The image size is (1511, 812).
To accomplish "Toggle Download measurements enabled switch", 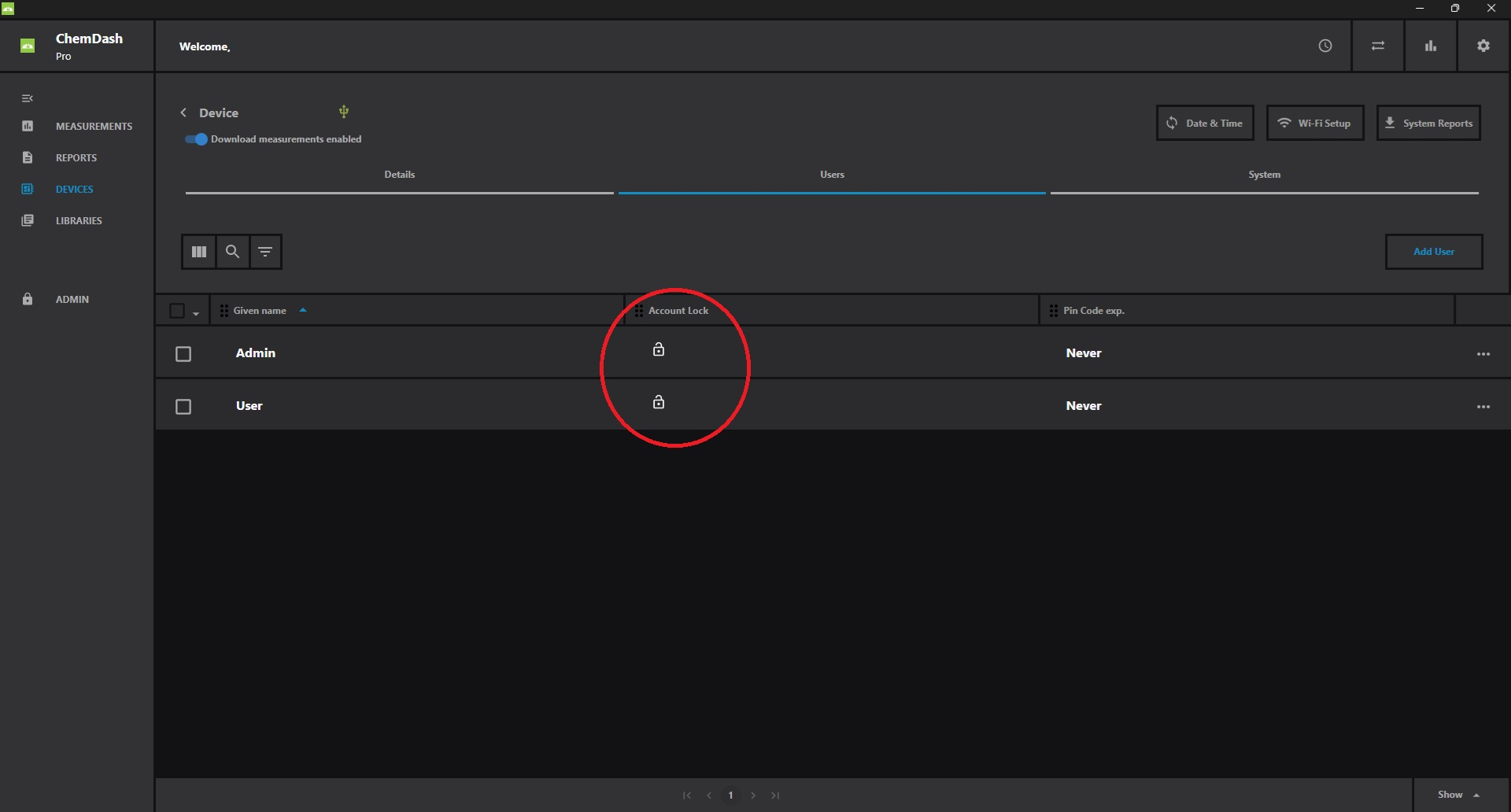I will click(196, 139).
